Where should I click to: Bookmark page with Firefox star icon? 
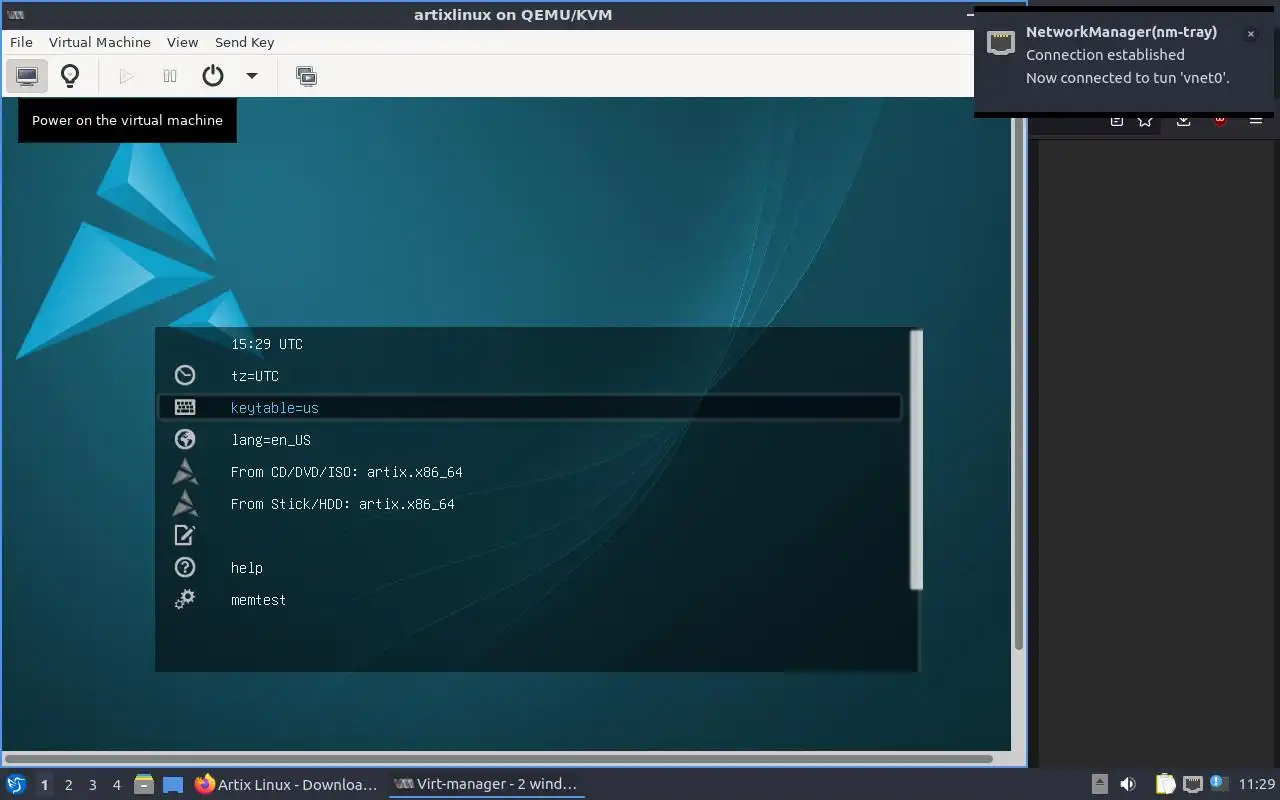1145,121
